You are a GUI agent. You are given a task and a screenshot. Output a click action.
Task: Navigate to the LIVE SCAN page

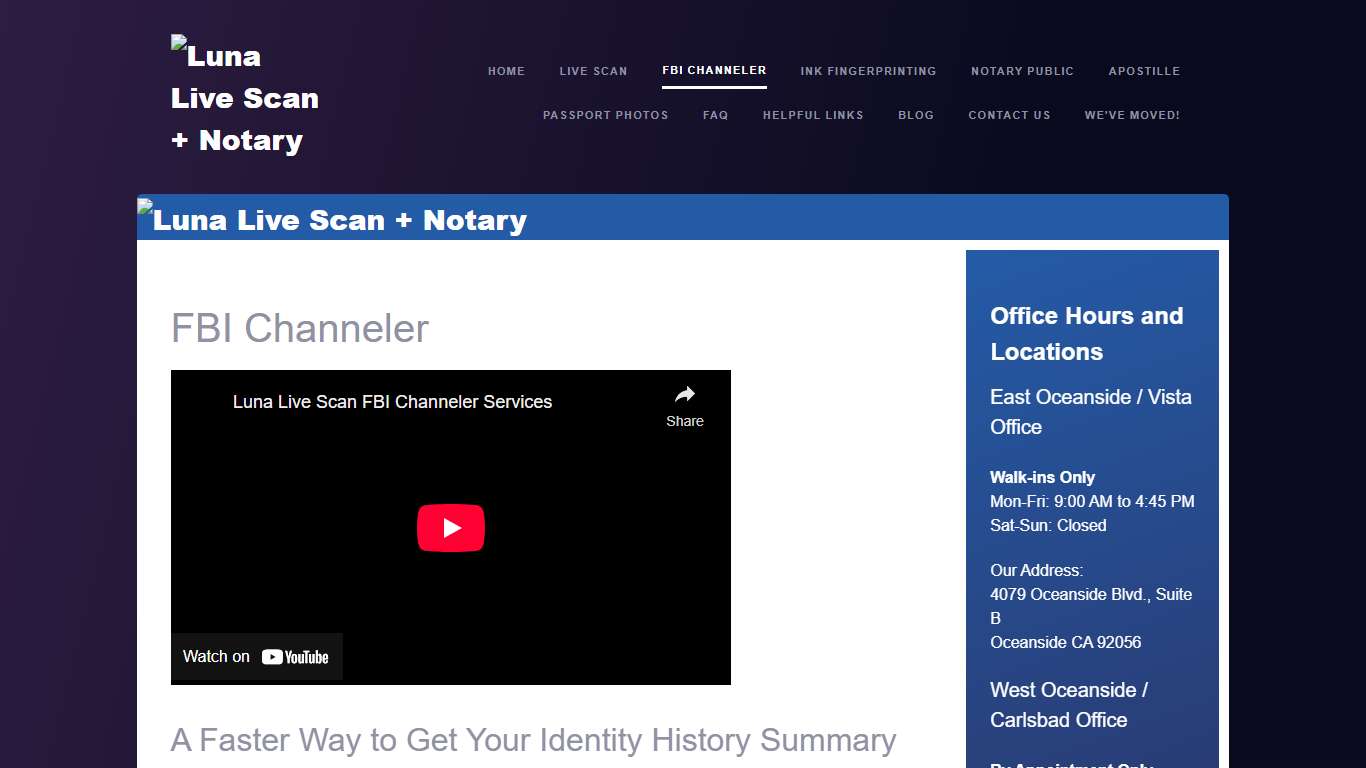pyautogui.click(x=593, y=71)
